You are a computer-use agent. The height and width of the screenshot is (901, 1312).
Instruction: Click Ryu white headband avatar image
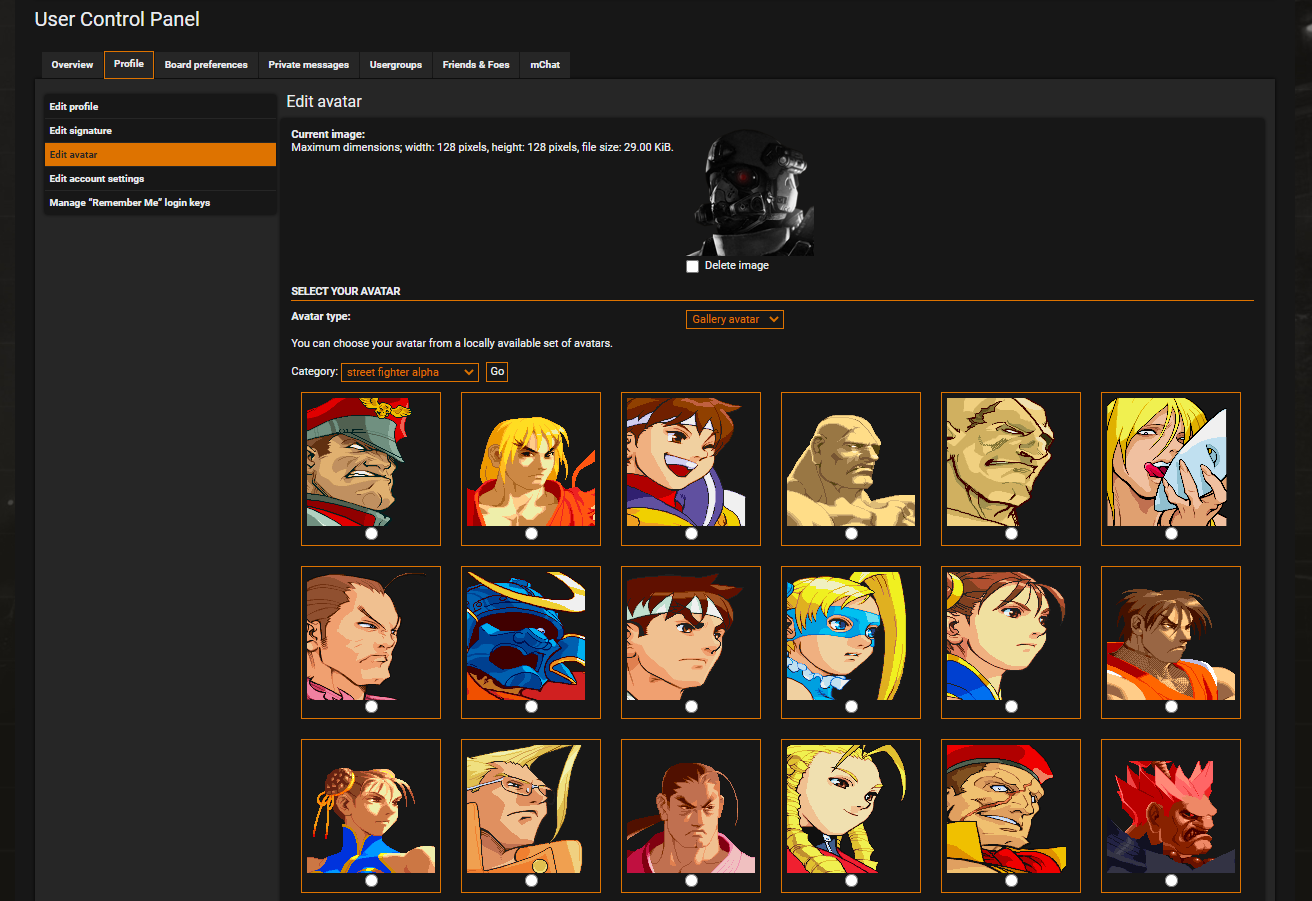(x=691, y=636)
